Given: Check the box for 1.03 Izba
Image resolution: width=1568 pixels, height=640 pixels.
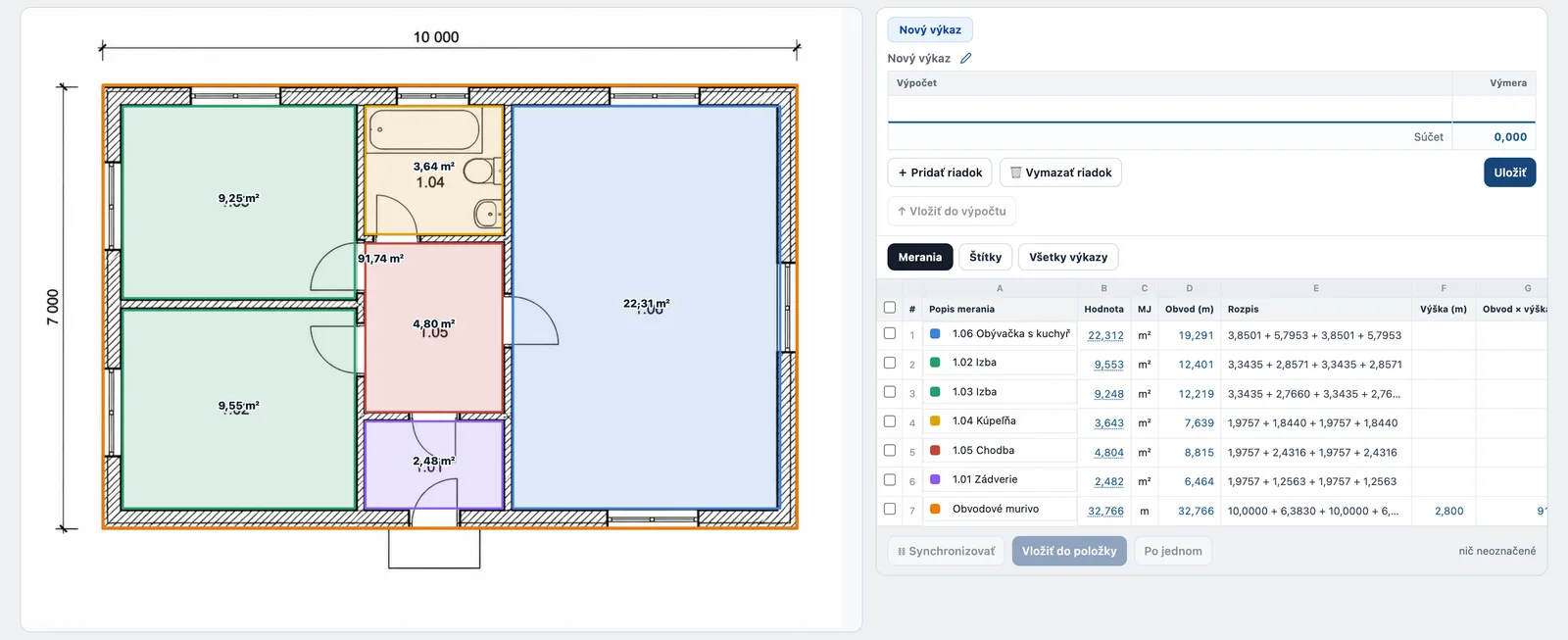Looking at the screenshot, I should (x=890, y=392).
